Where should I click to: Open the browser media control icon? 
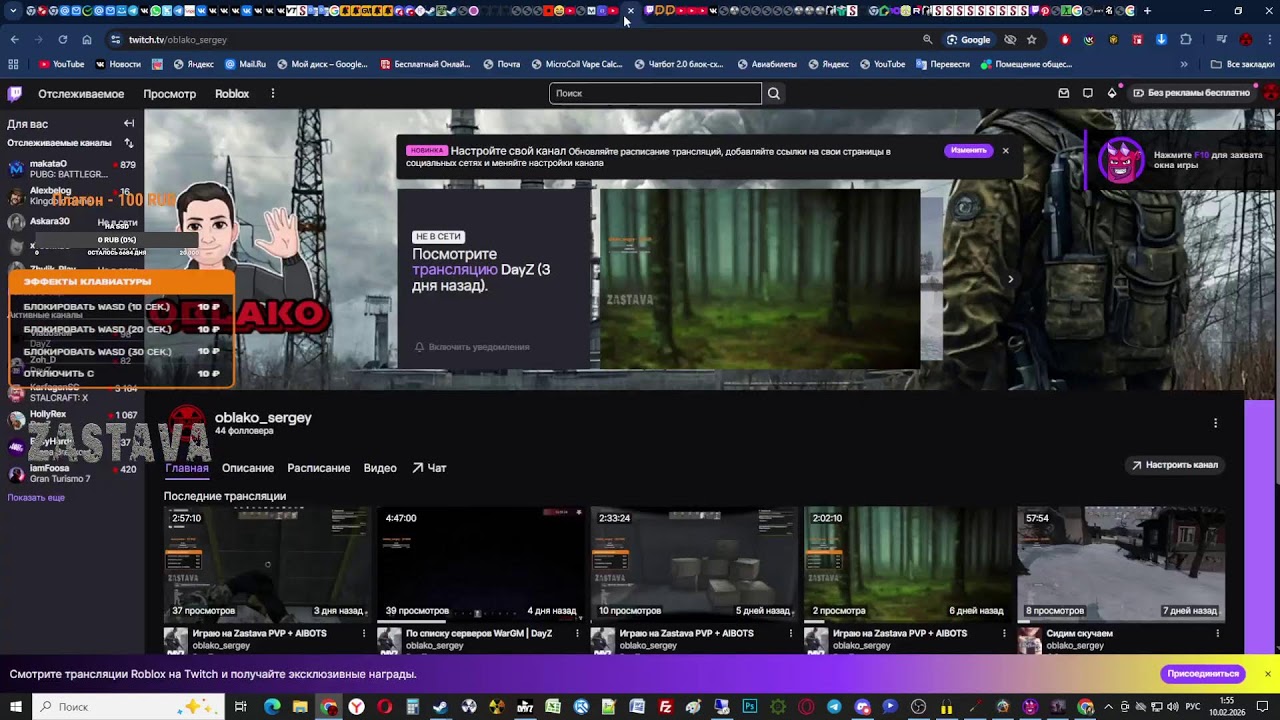[1221, 40]
